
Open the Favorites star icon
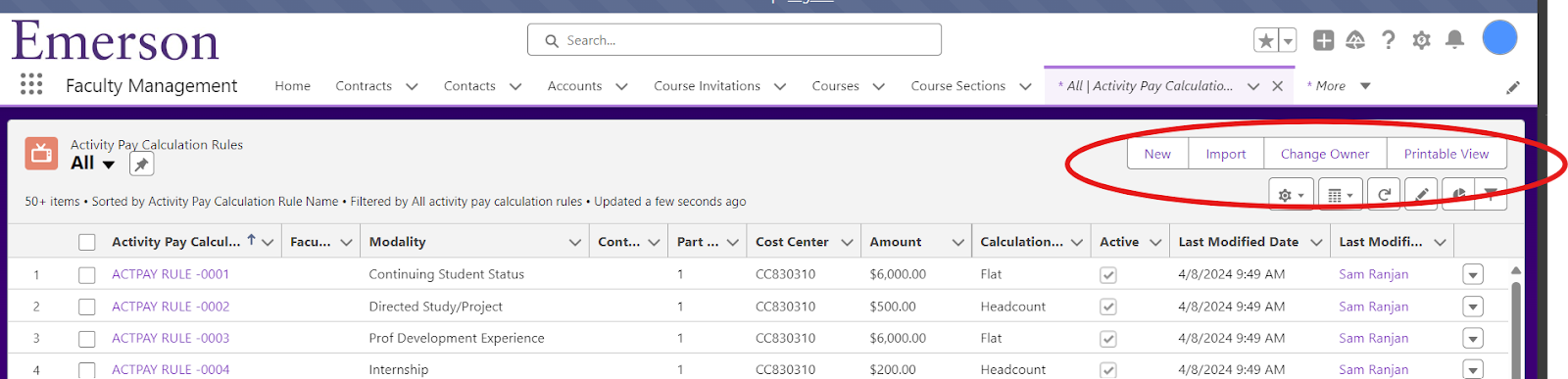(1266, 40)
